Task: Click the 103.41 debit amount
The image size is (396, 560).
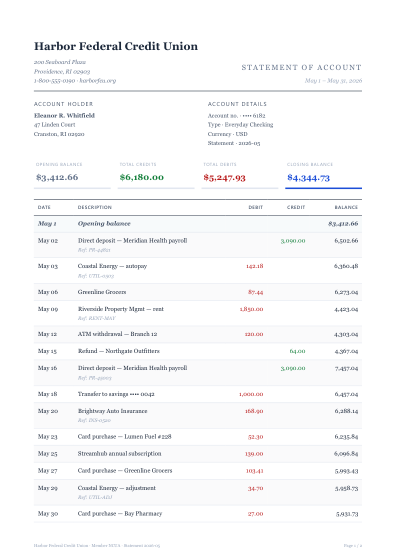Action: pos(255,471)
